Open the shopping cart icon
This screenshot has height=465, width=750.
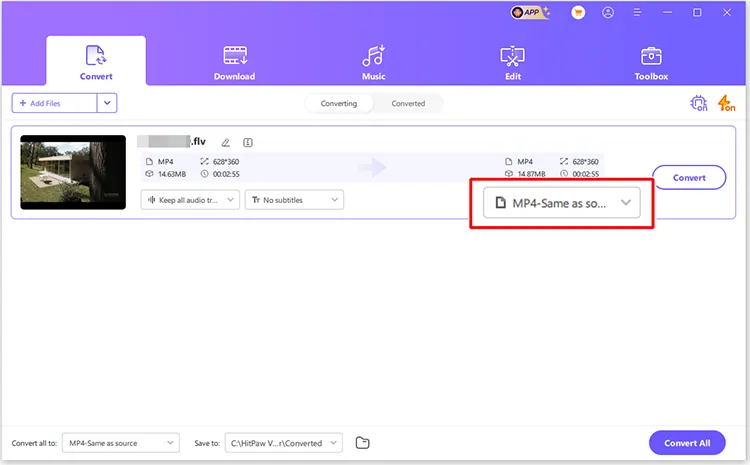coord(578,12)
